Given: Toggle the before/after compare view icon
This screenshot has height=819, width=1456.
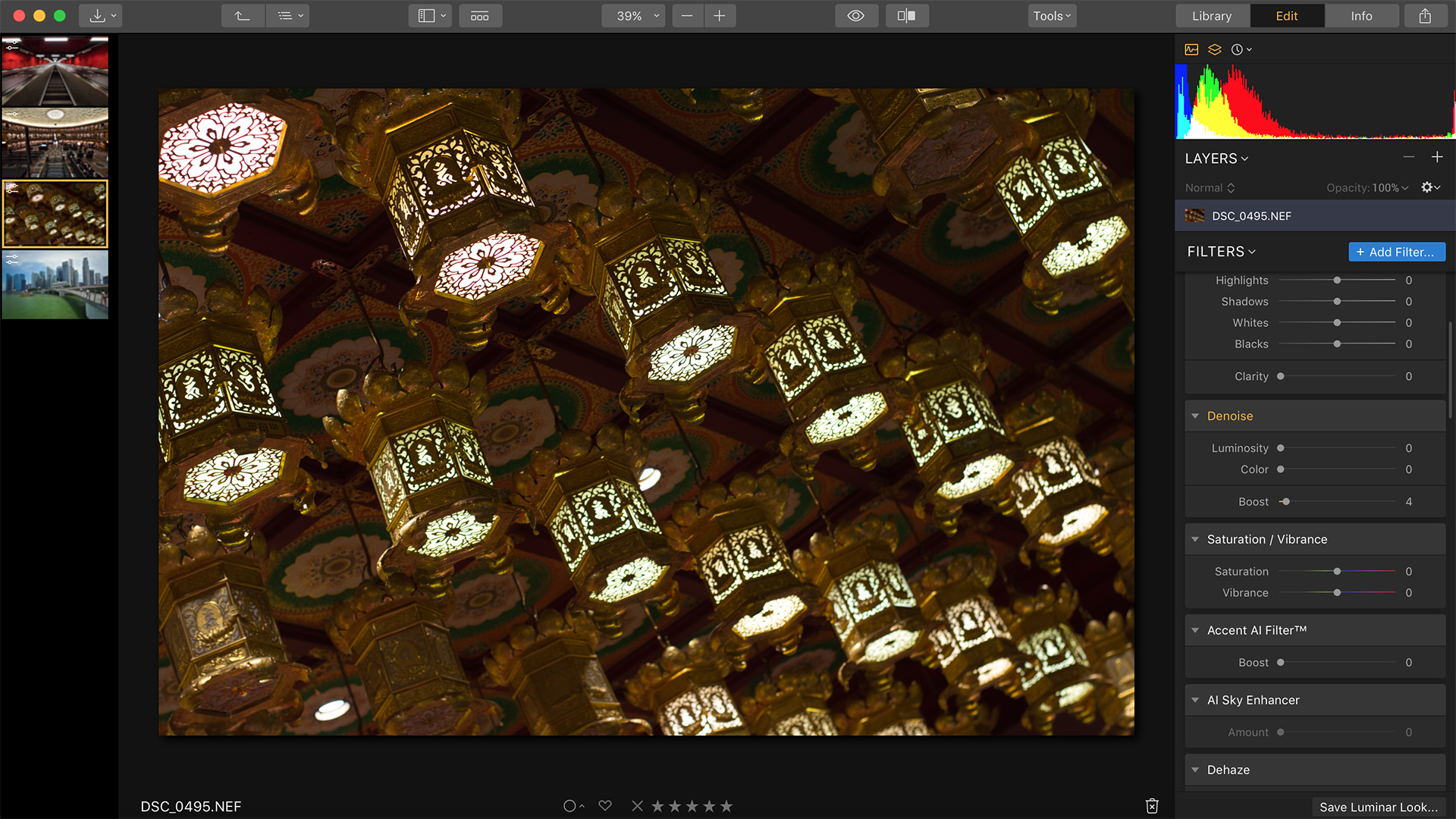Looking at the screenshot, I should tap(906, 16).
